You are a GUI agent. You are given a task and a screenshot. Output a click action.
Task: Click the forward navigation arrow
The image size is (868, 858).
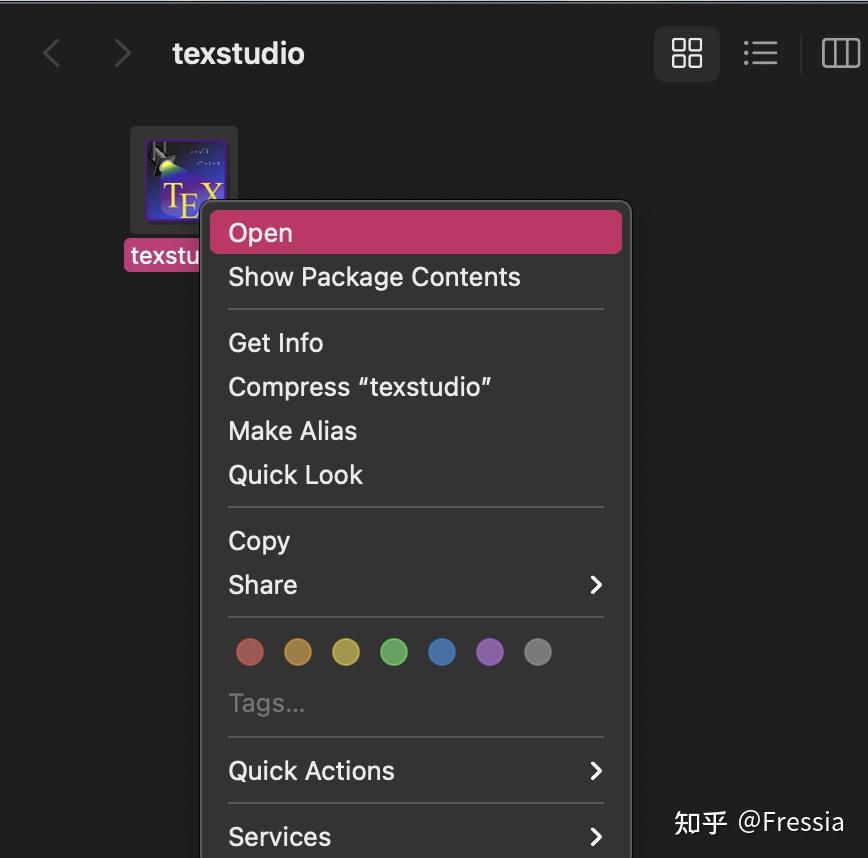(121, 52)
